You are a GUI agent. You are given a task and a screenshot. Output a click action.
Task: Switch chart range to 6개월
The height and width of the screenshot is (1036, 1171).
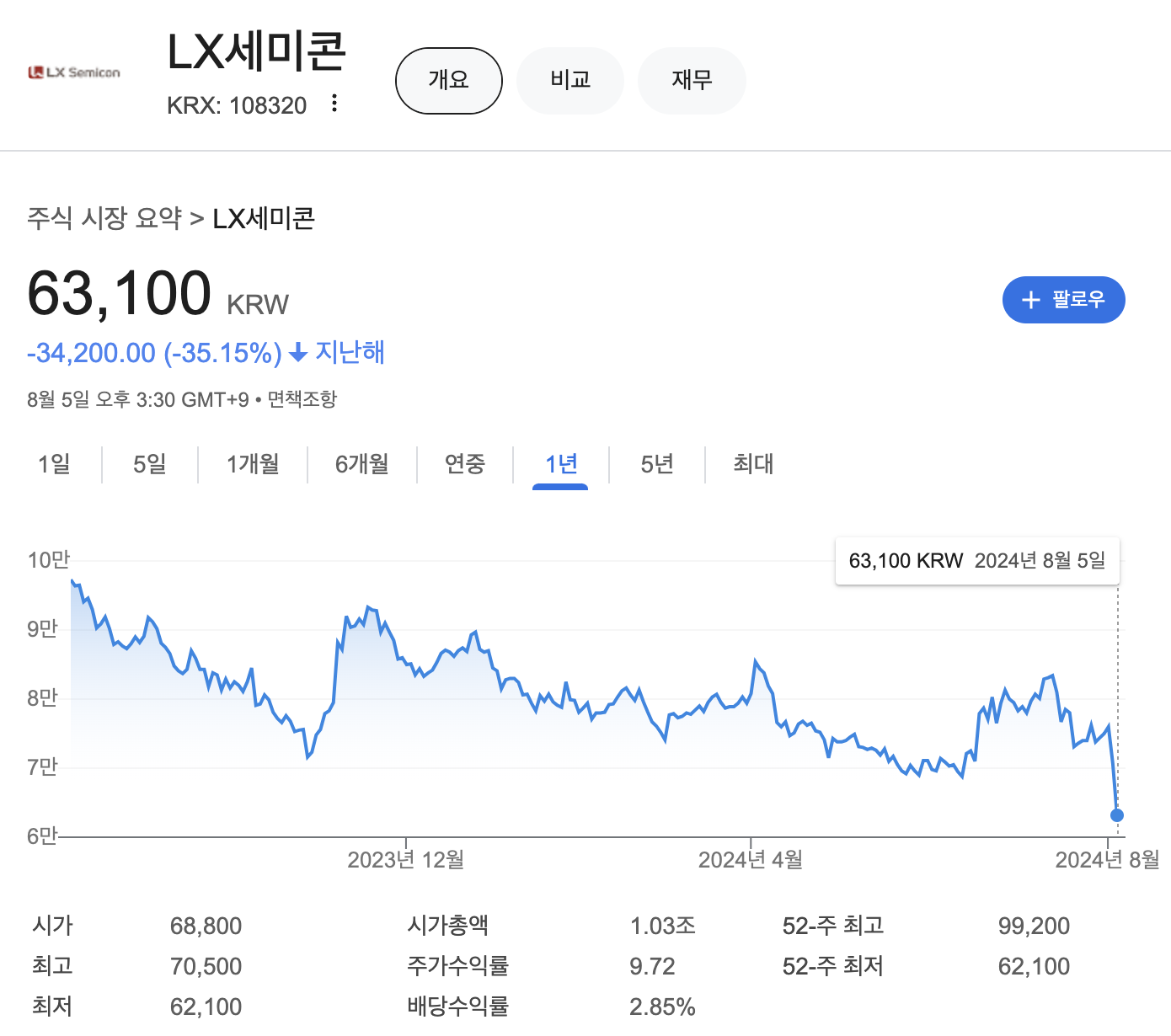point(362,464)
